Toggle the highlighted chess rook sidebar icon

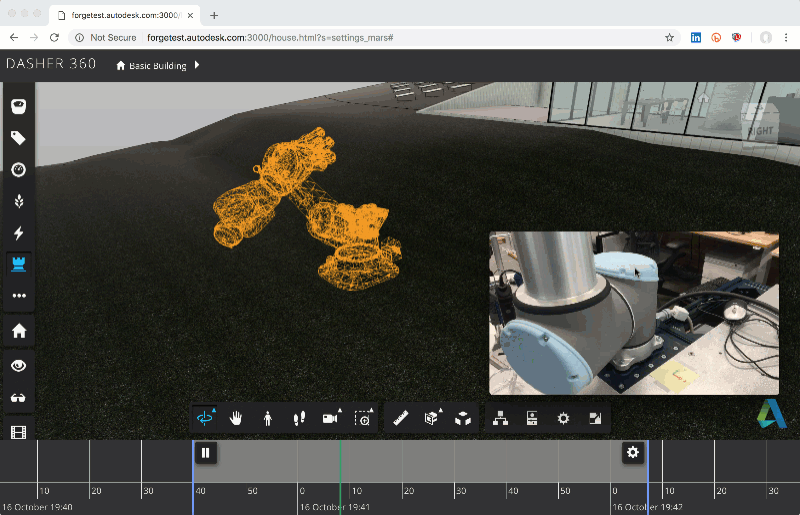(18, 264)
